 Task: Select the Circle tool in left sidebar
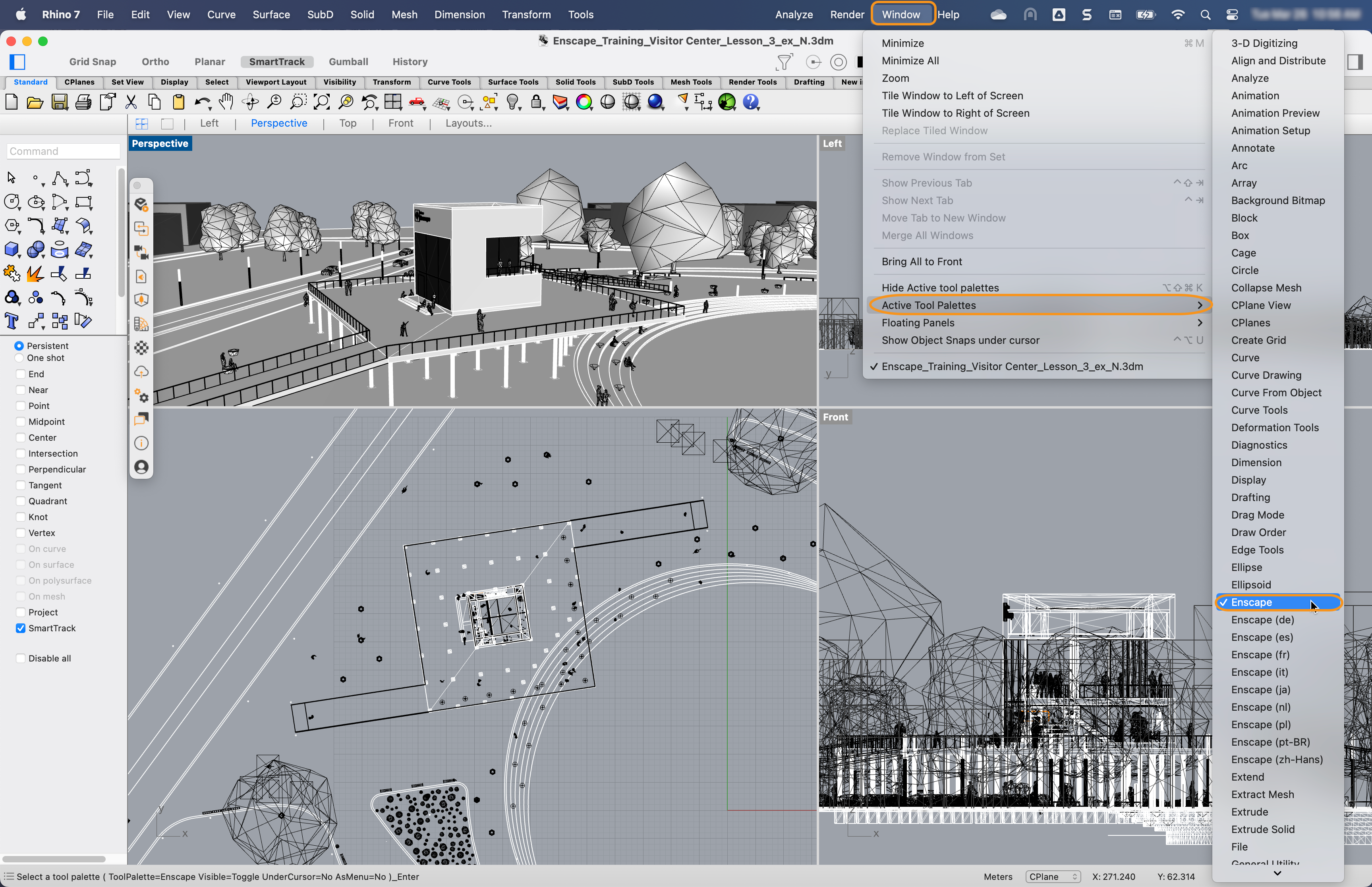(12, 202)
